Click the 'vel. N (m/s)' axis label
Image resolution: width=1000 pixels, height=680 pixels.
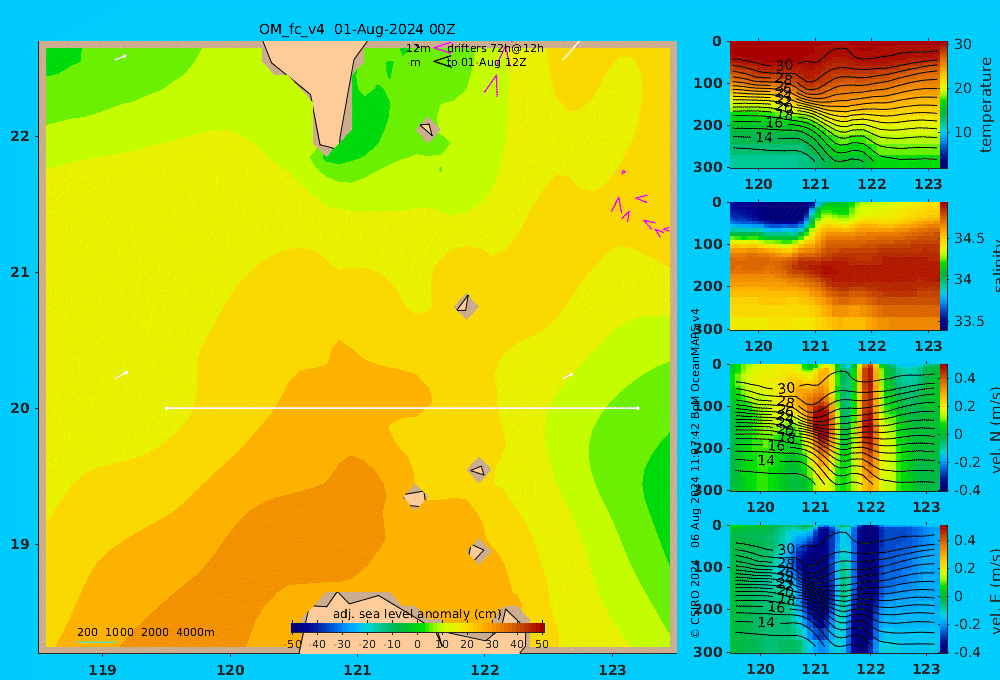[x=996, y=429]
